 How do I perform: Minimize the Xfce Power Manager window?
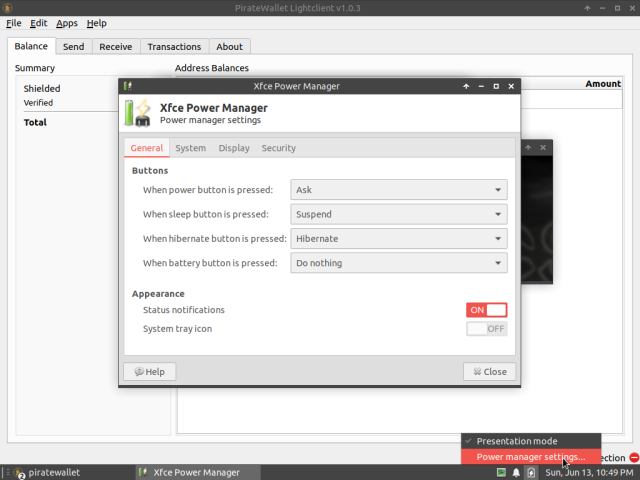pos(481,86)
